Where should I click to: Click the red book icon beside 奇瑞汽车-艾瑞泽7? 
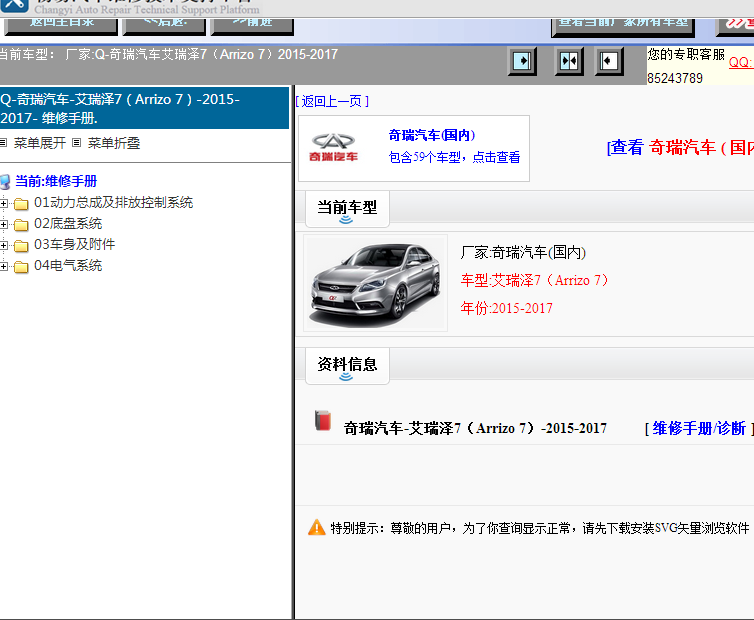point(323,421)
